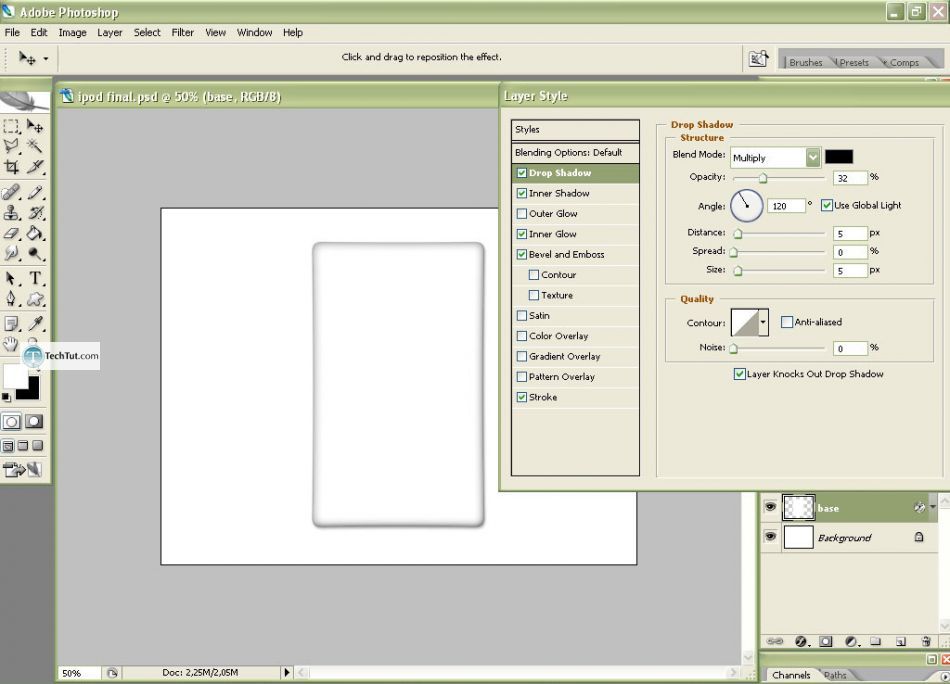Open the Image menu
This screenshot has height=684, width=950.
[x=72, y=33]
